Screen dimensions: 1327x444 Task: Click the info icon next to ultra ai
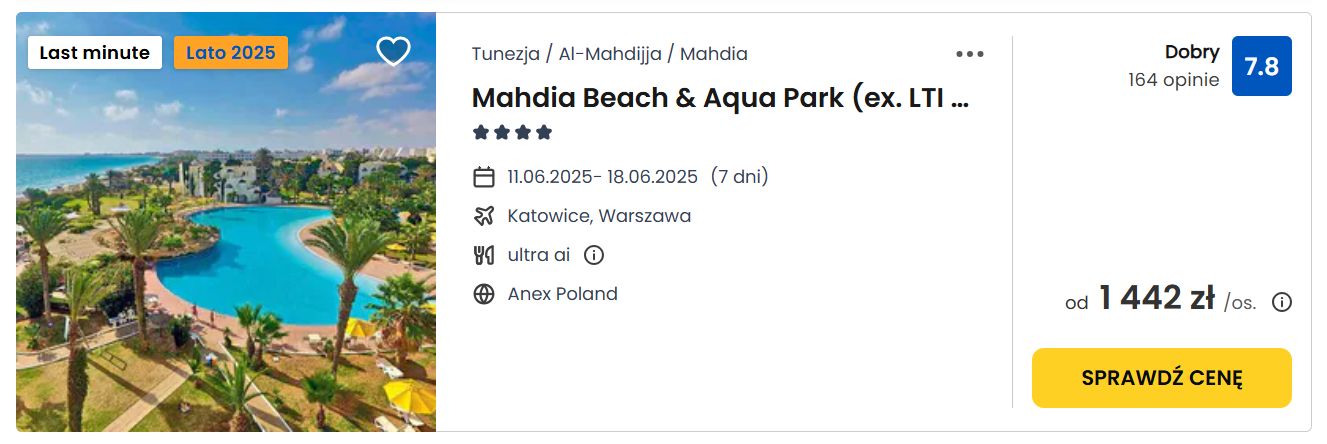tap(594, 255)
